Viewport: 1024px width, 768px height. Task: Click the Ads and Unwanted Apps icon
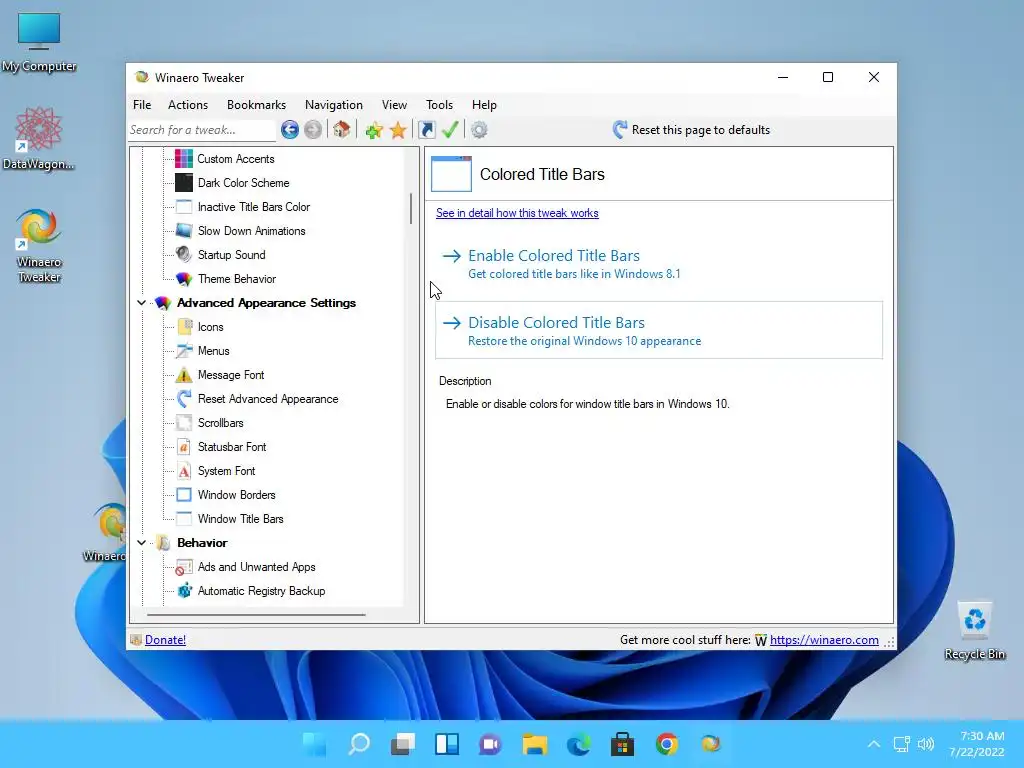click(x=184, y=567)
